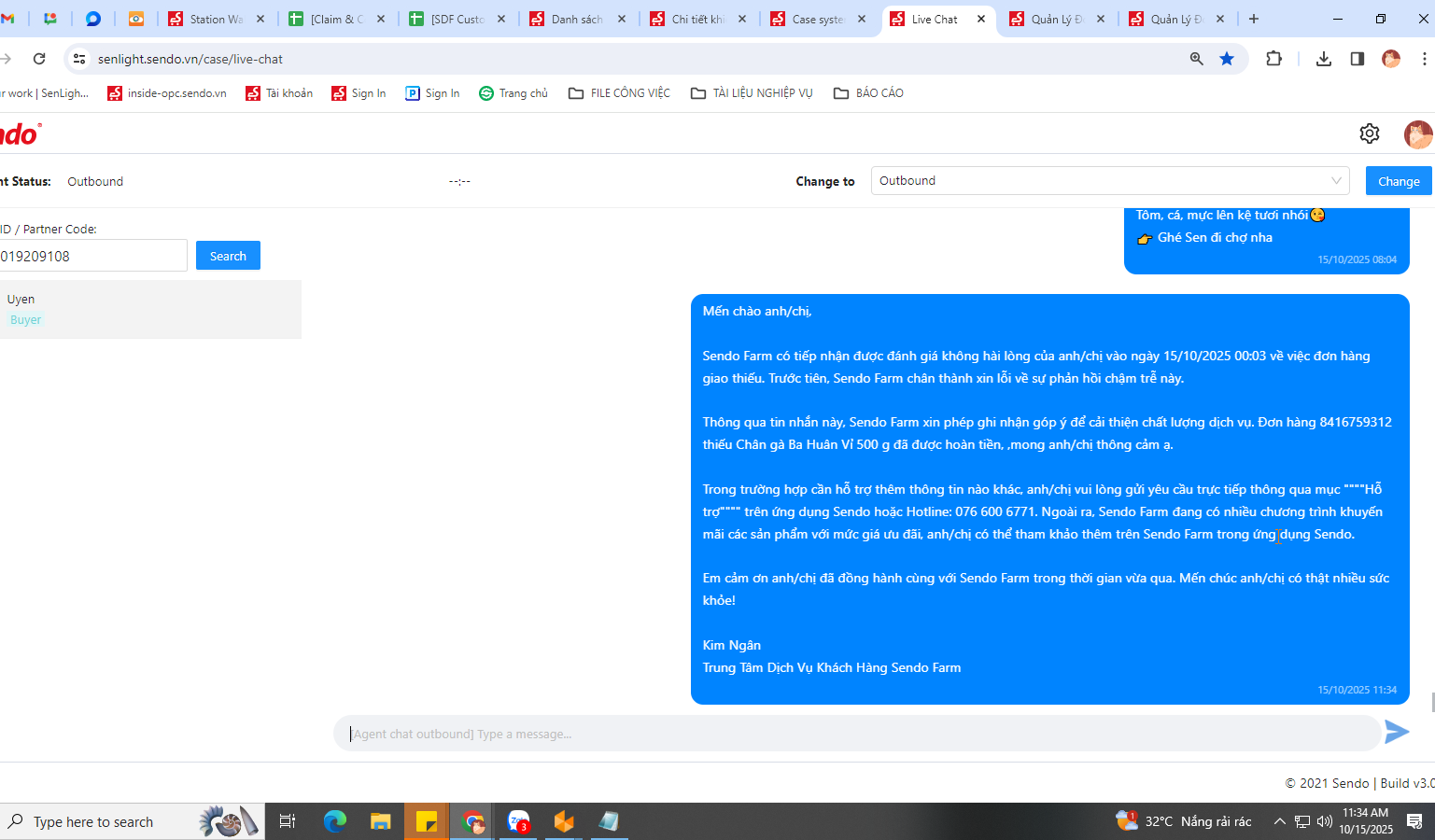
Task: Open Sticky Notes from taskbar
Action: (x=426, y=821)
